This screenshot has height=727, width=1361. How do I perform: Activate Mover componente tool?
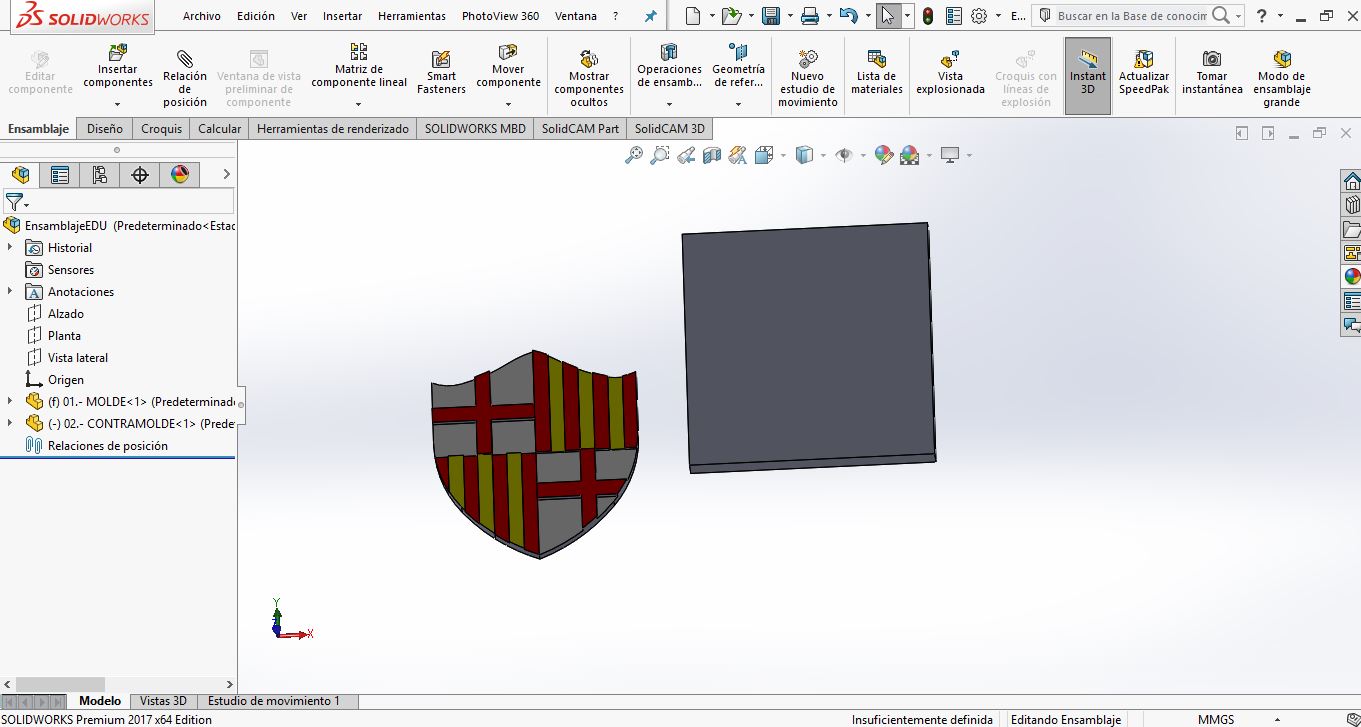(508, 66)
